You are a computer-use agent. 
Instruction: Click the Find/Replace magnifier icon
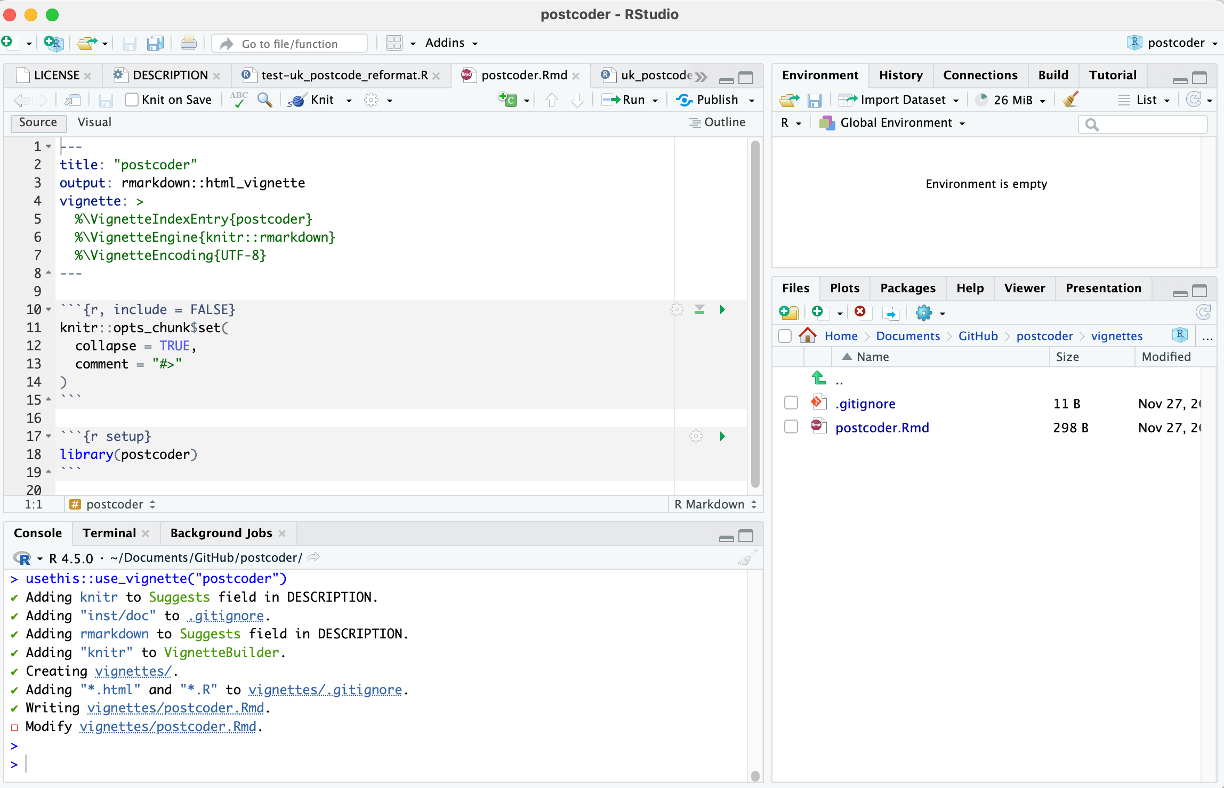265,100
